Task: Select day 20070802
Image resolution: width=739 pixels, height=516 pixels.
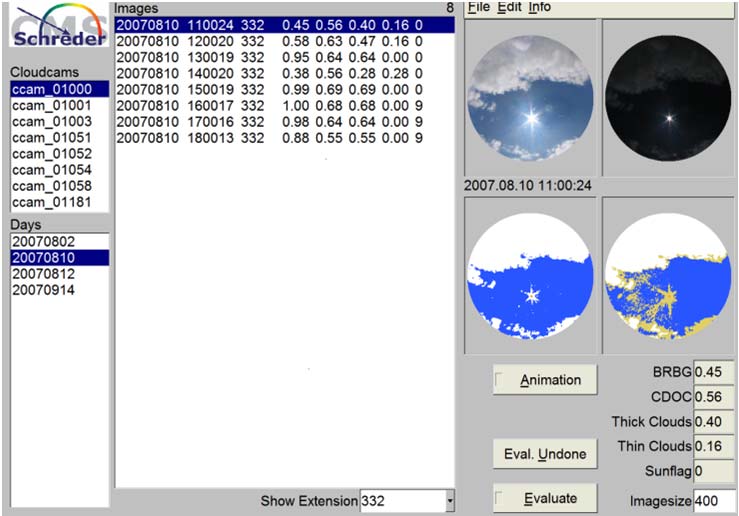Action: 43,242
